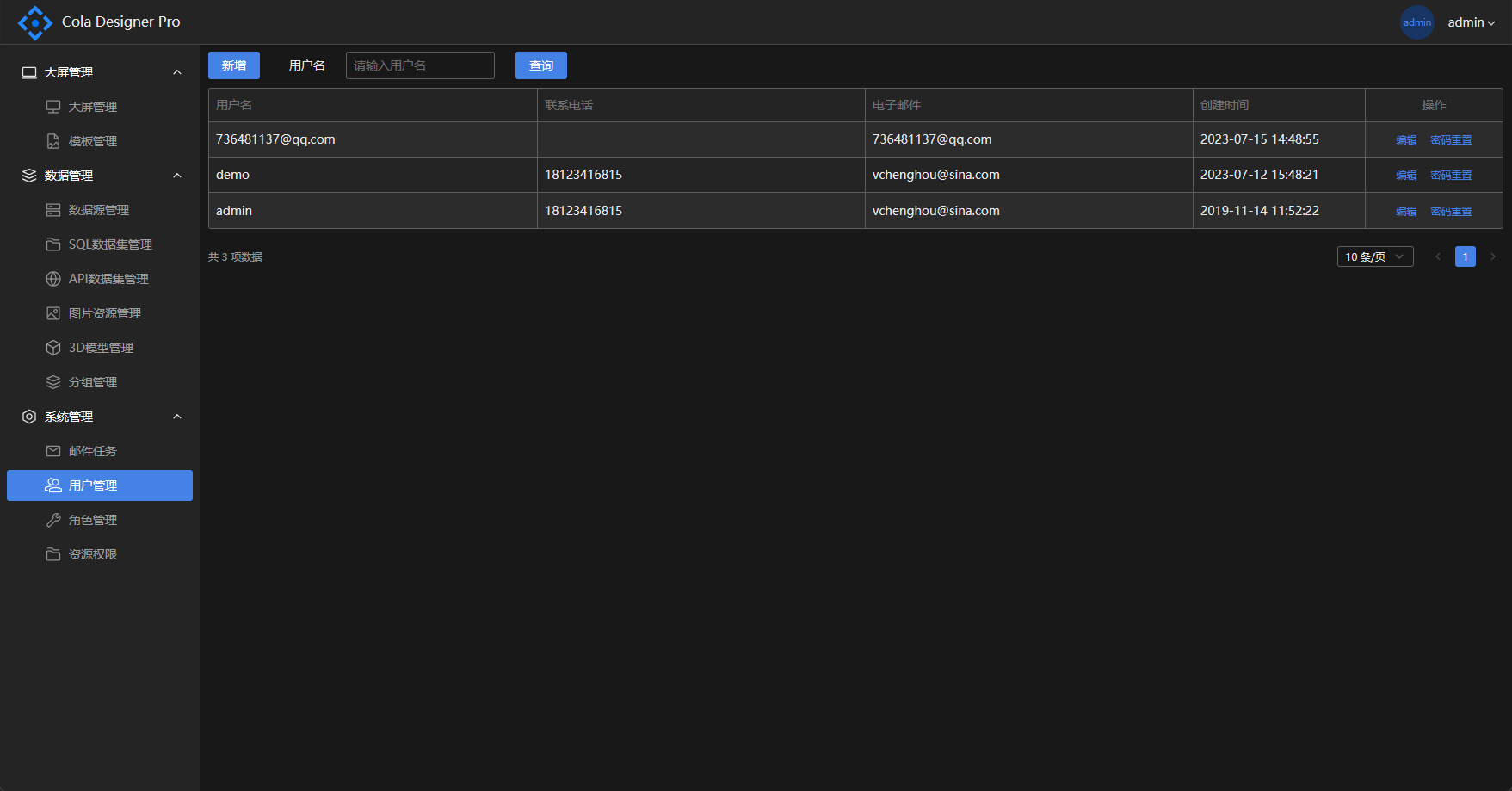
Task: Open the admin user dropdown menu
Action: pos(1471,22)
